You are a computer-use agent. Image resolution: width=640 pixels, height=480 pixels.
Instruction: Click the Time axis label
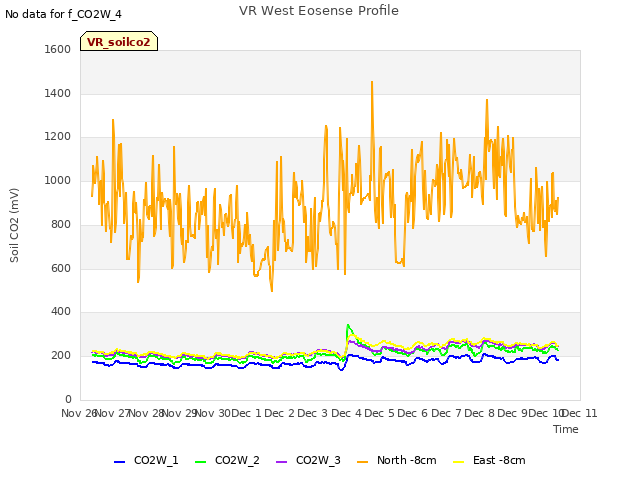pos(566,429)
